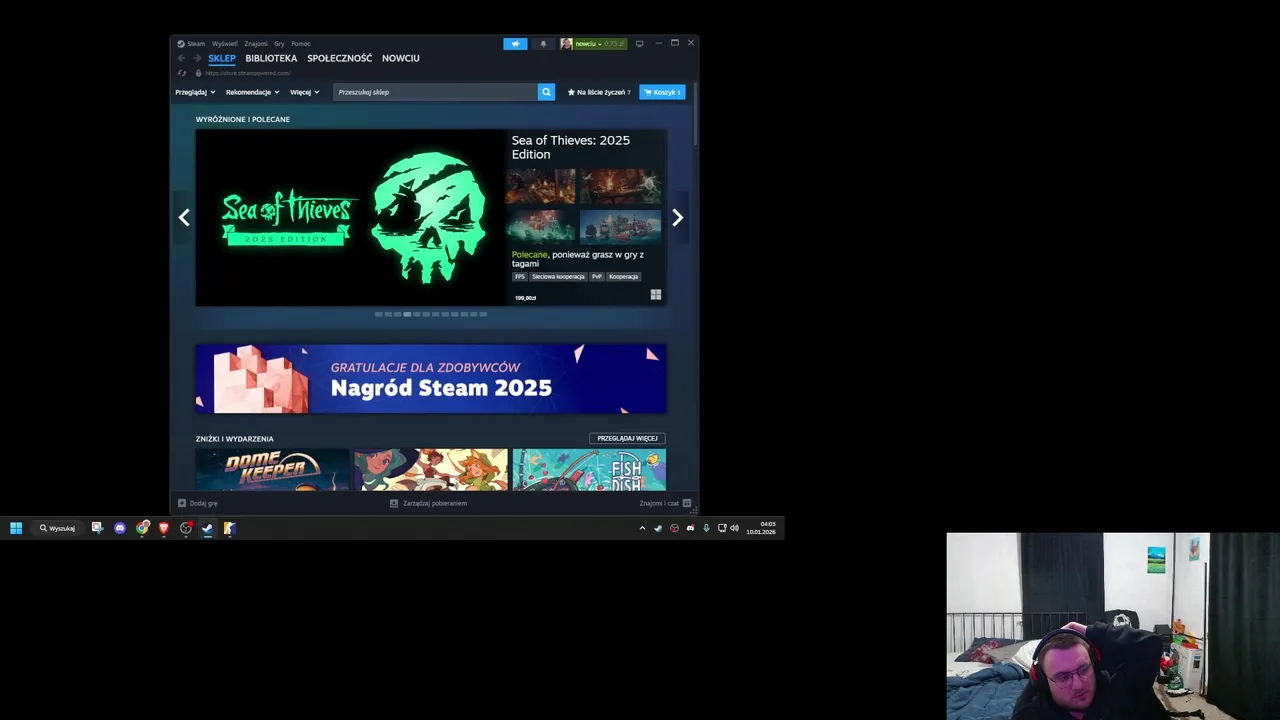Image resolution: width=1280 pixels, height=720 pixels.
Task: Switch to the SPOŁECZNOŚĆ tab
Action: pos(340,58)
